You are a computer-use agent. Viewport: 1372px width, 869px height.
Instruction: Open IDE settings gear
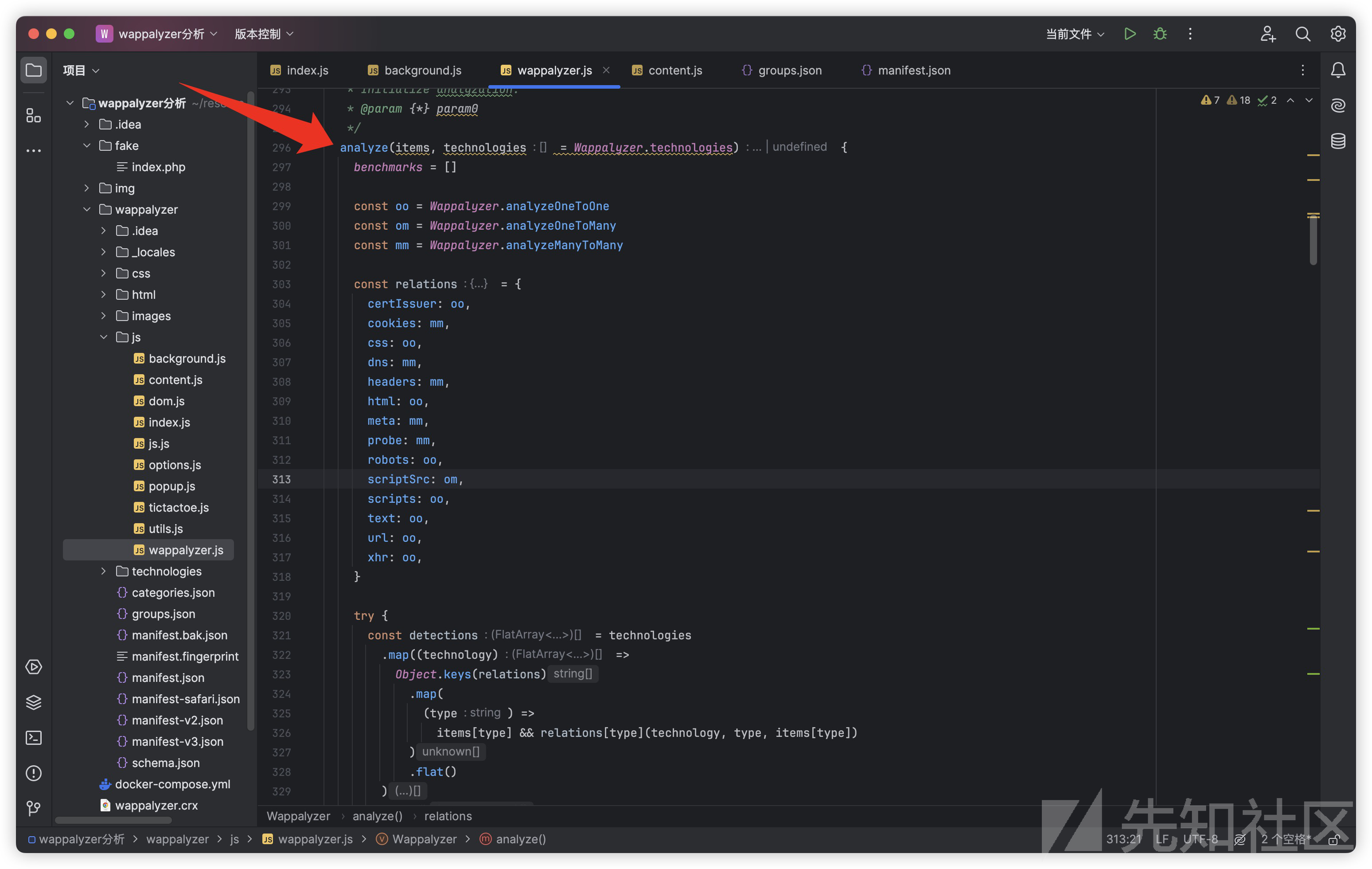pyautogui.click(x=1338, y=34)
